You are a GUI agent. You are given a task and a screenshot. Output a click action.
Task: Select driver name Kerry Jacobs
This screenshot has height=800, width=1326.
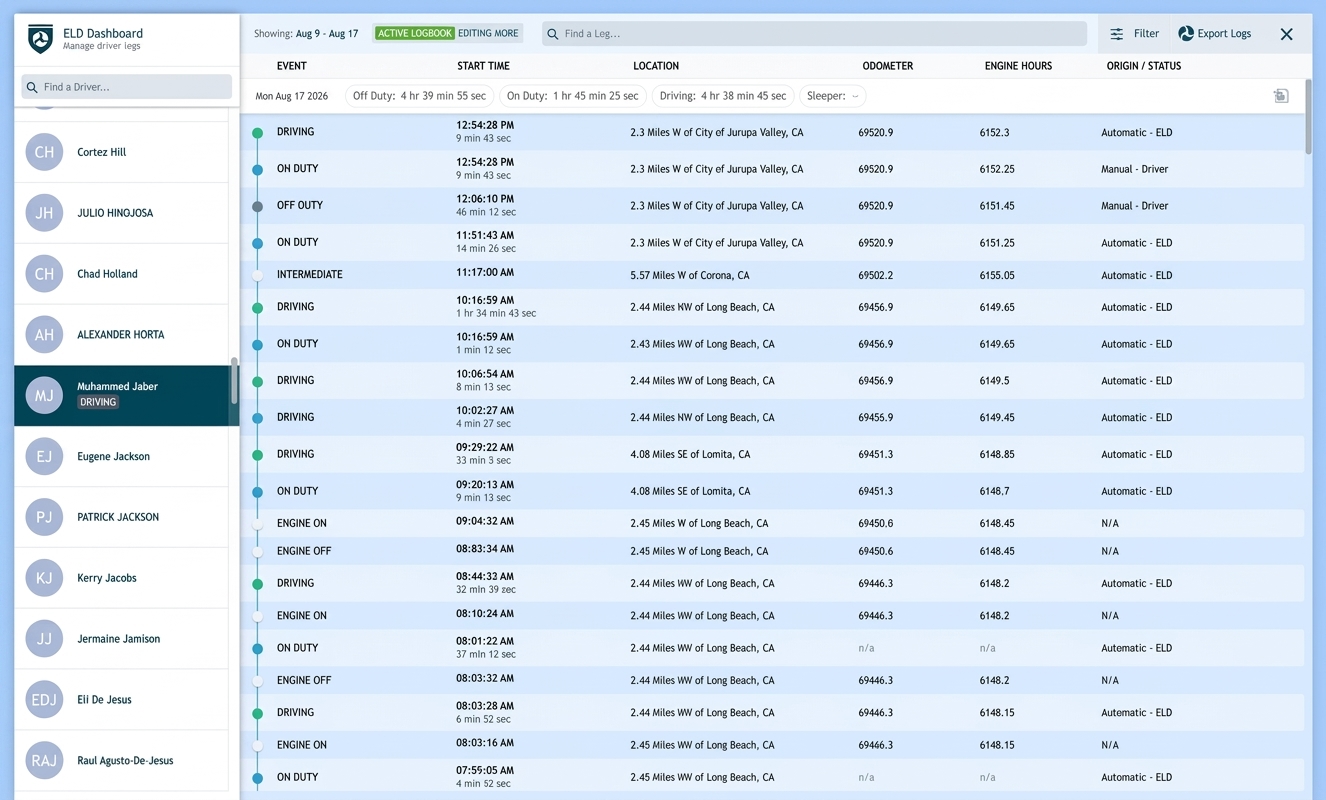(107, 578)
